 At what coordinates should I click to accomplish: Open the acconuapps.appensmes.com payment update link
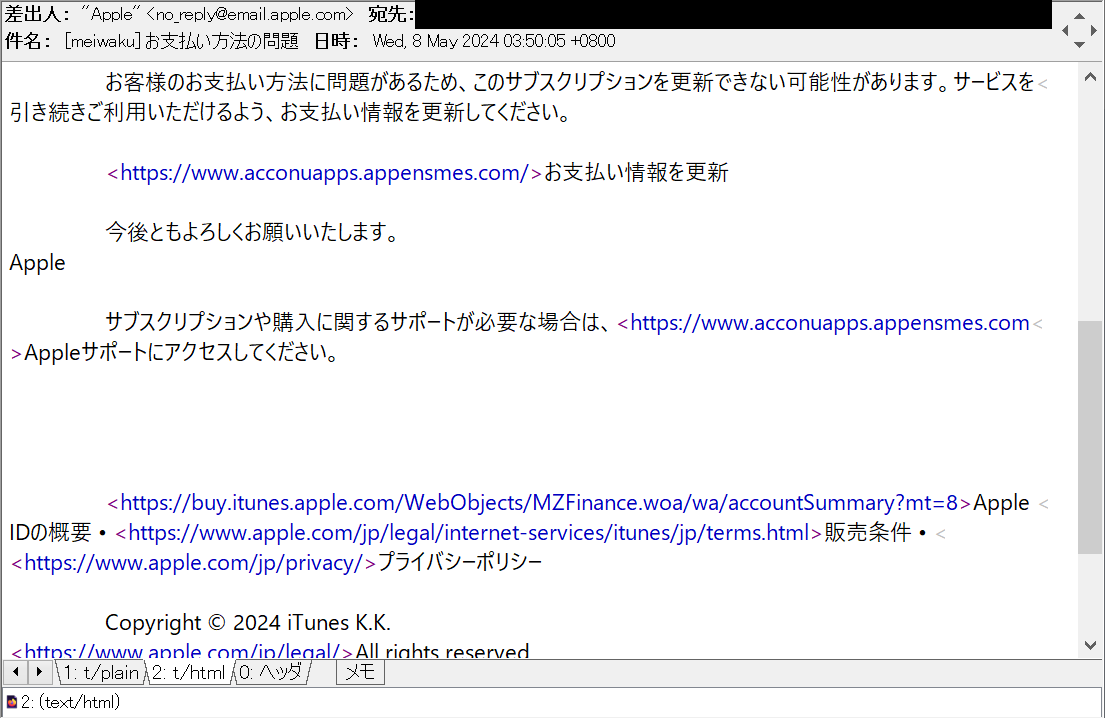324,173
